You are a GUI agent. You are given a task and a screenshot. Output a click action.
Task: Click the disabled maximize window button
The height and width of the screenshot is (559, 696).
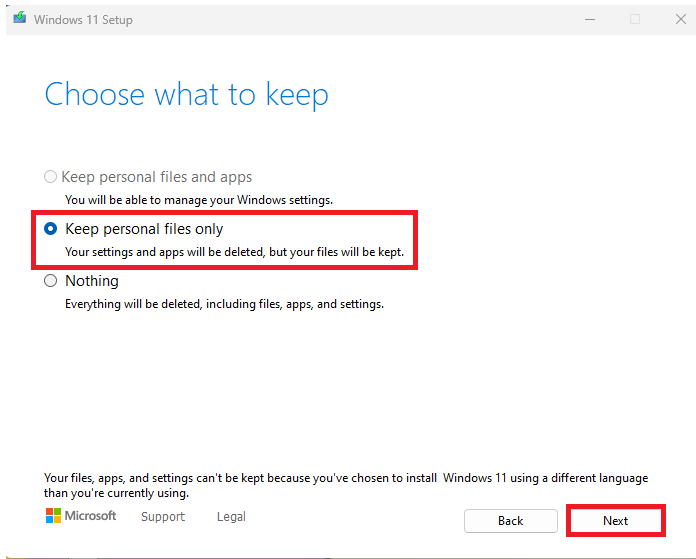tap(635, 19)
